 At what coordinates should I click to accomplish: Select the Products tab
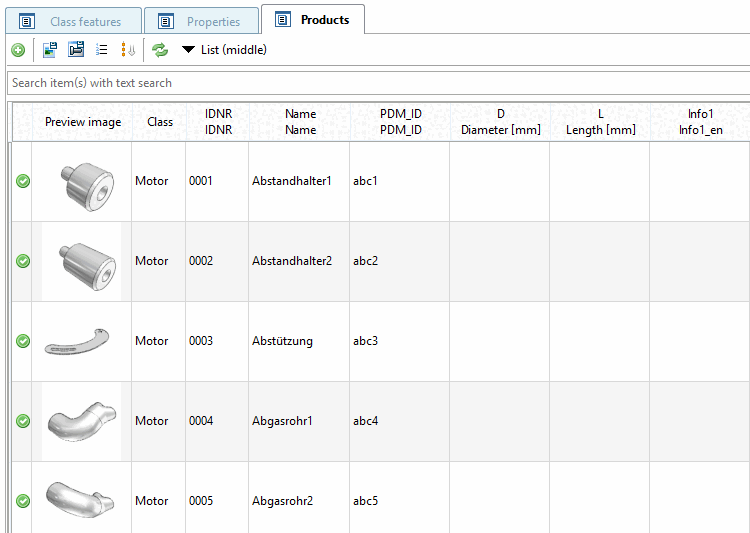click(x=313, y=20)
